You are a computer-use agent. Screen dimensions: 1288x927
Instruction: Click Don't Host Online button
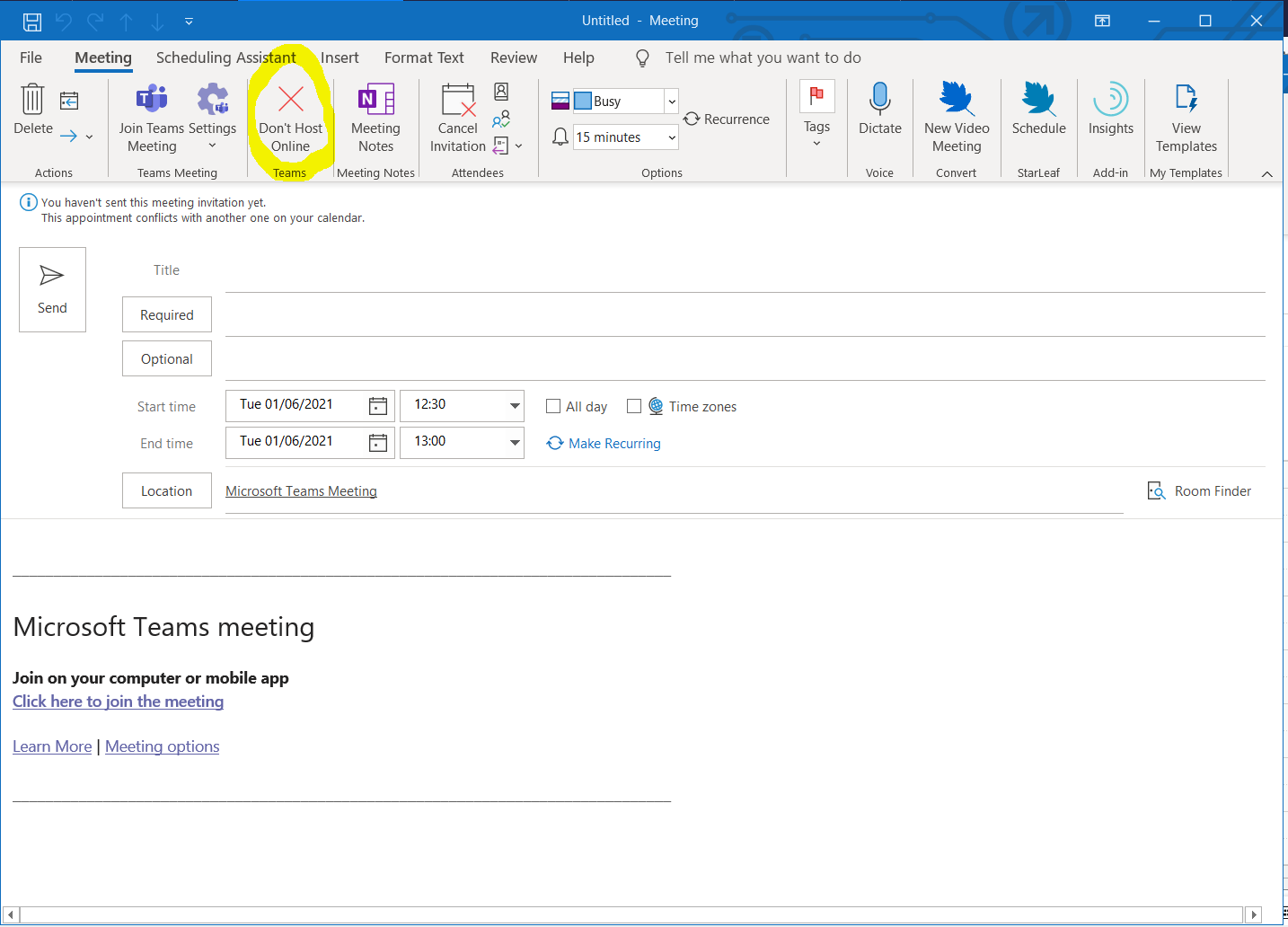pyautogui.click(x=290, y=118)
